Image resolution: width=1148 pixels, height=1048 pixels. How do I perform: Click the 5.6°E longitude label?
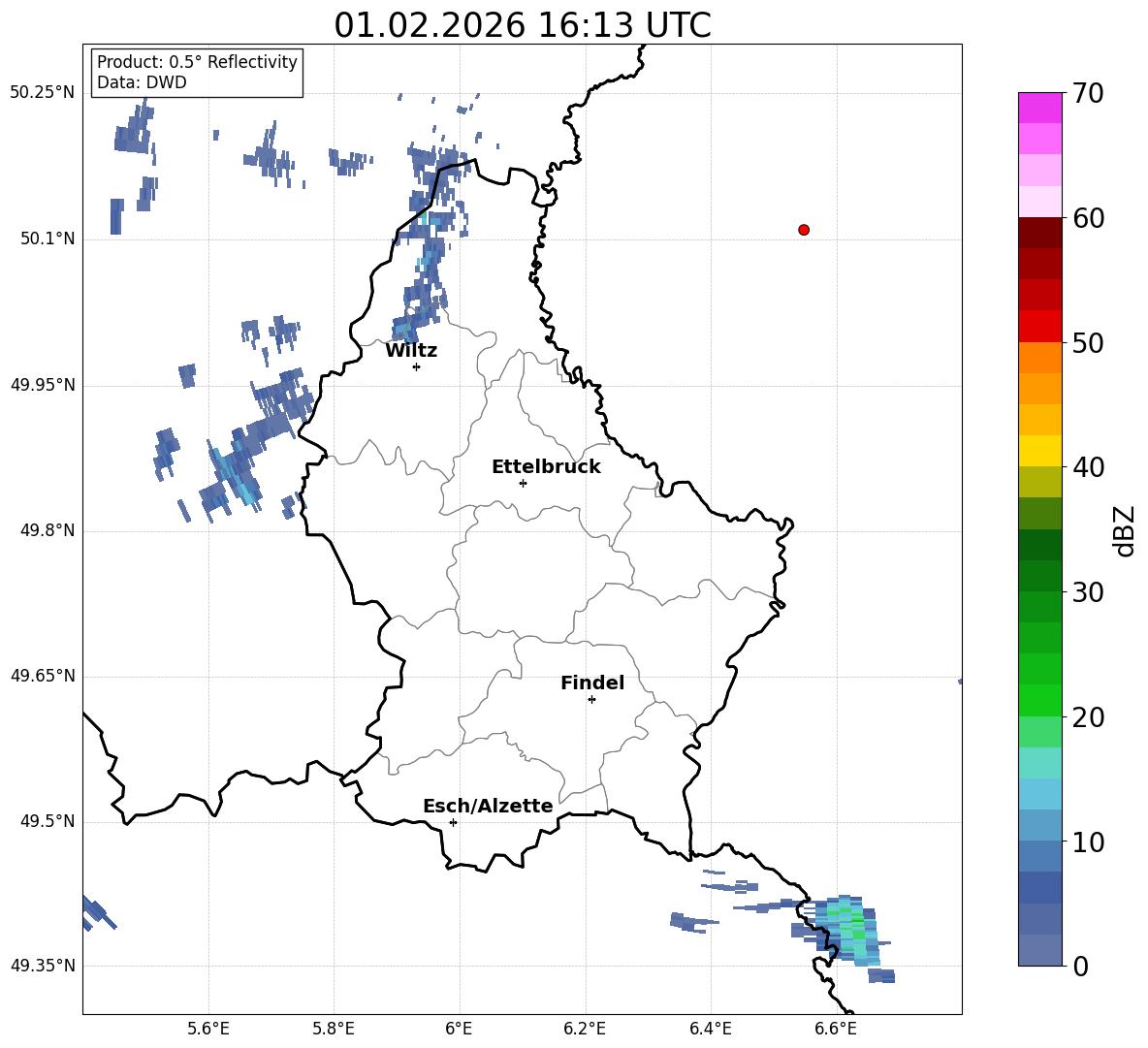coord(208,1029)
